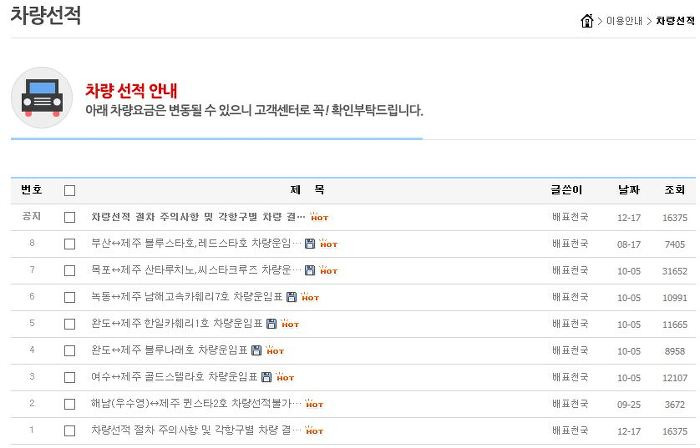Open 이용안내 in the breadcrumb
Image resolution: width=700 pixels, height=448 pixels.
(624, 21)
